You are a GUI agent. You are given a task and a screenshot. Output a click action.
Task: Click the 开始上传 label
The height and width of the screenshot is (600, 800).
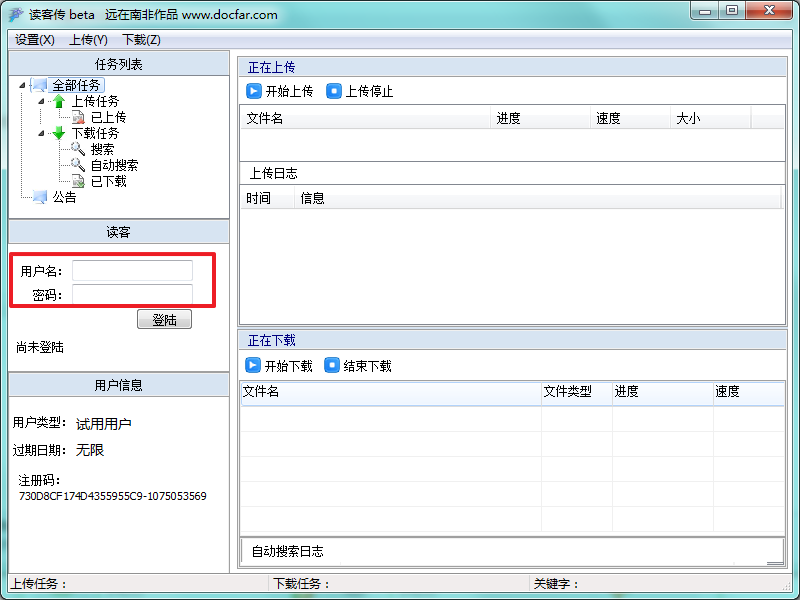coord(289,91)
